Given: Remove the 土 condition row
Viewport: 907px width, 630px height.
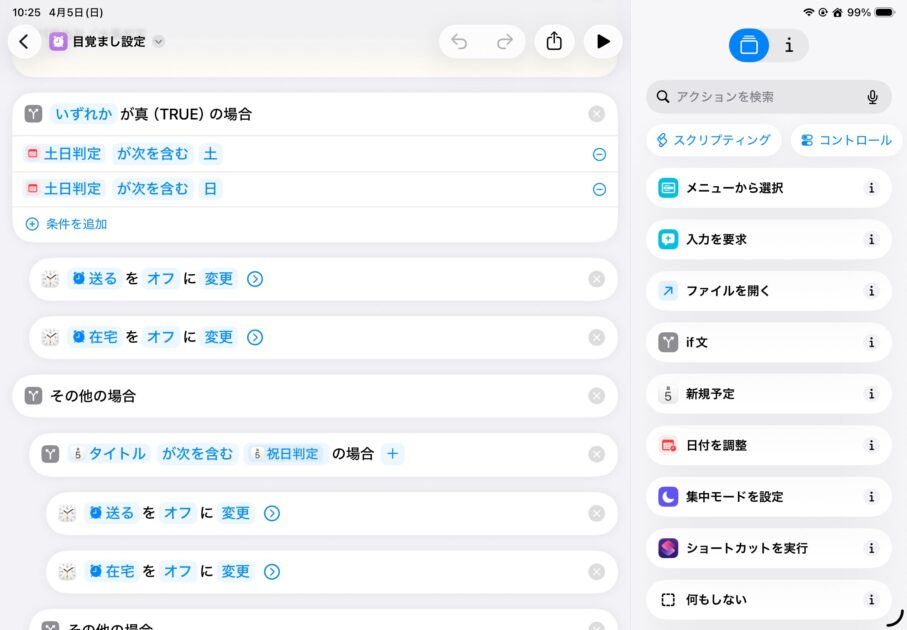Looking at the screenshot, I should (599, 154).
